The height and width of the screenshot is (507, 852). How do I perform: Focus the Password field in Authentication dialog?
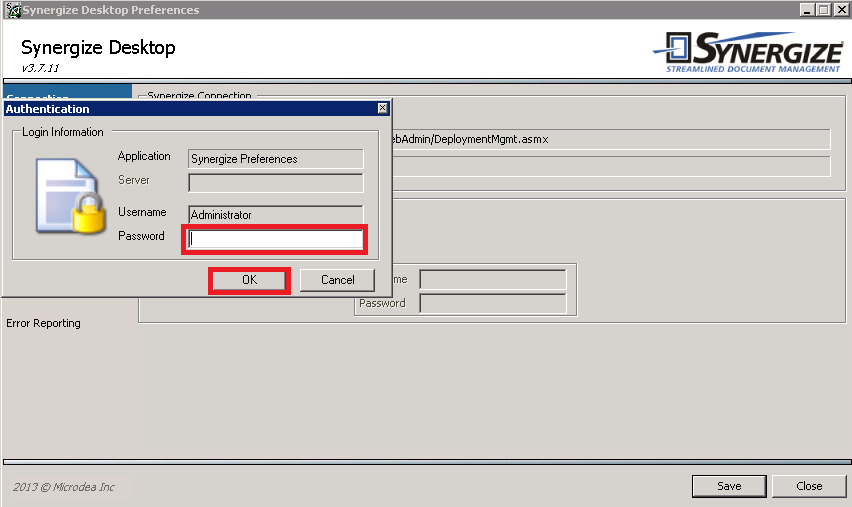coord(275,239)
